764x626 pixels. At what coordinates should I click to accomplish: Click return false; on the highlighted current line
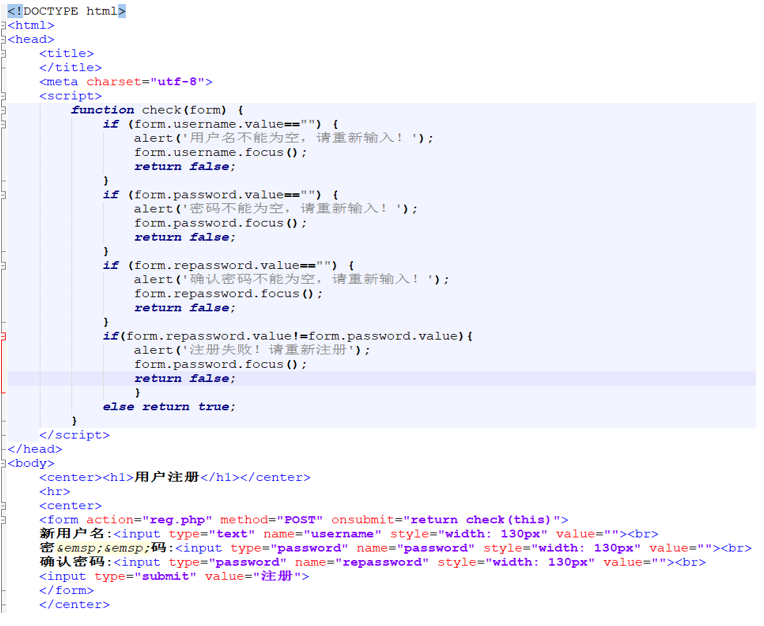click(185, 379)
